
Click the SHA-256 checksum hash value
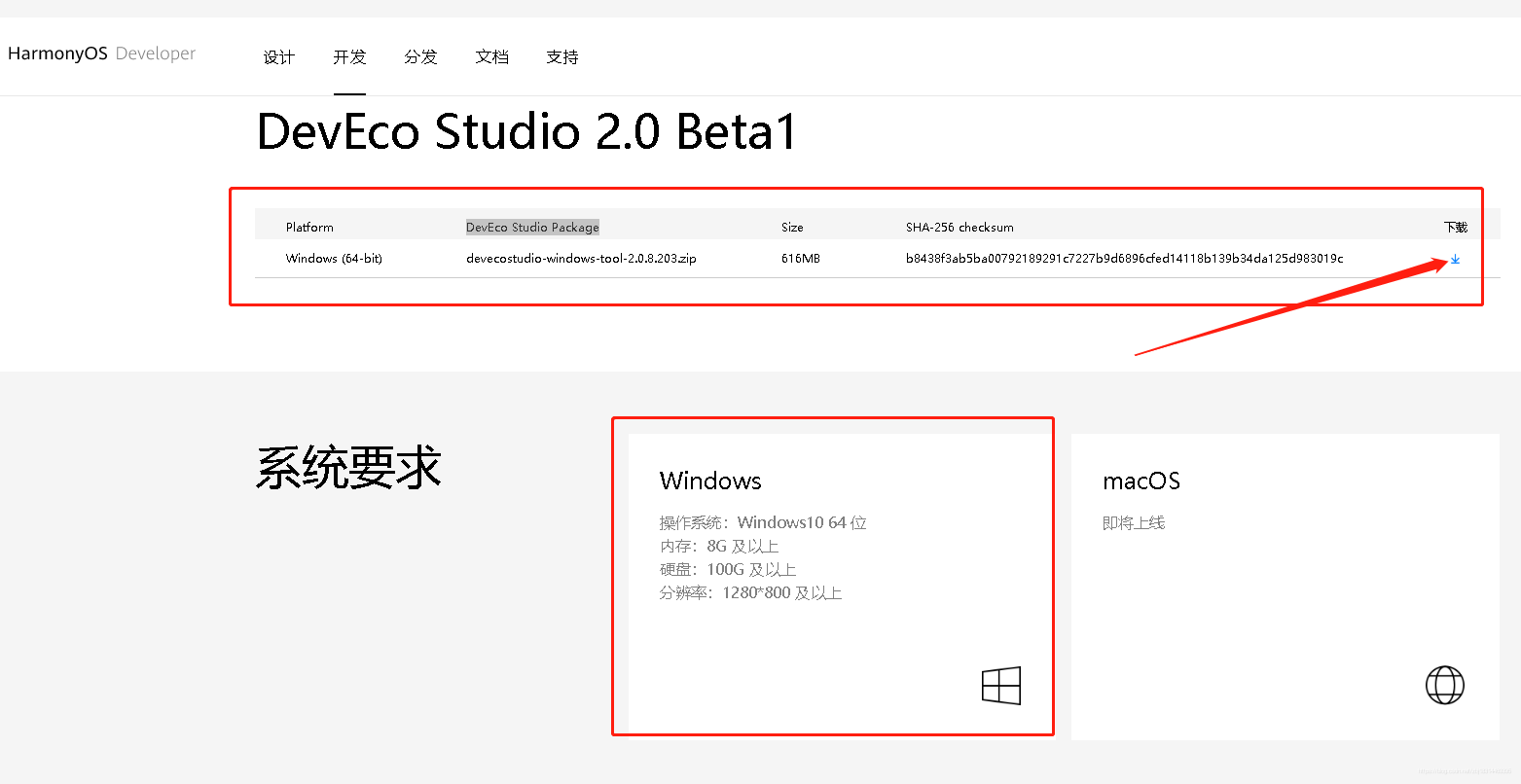[1124, 259]
